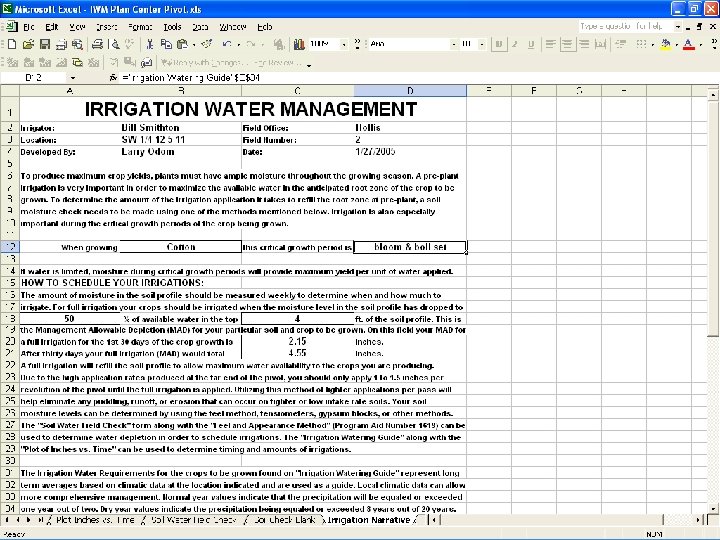Open the Insert menu
The width and height of the screenshot is (720, 540).
107,27
